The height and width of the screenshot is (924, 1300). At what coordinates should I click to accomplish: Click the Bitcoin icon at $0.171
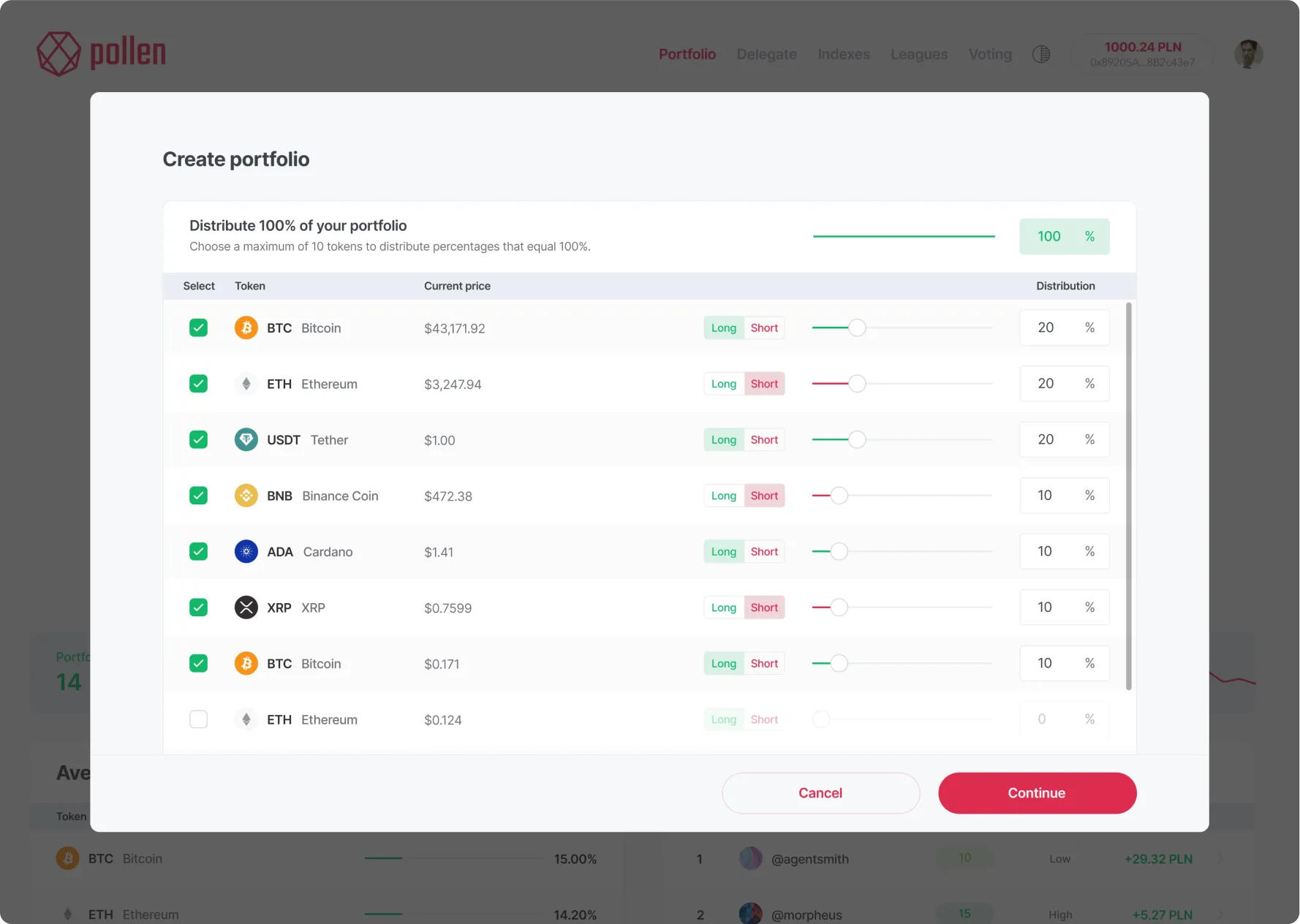point(246,663)
